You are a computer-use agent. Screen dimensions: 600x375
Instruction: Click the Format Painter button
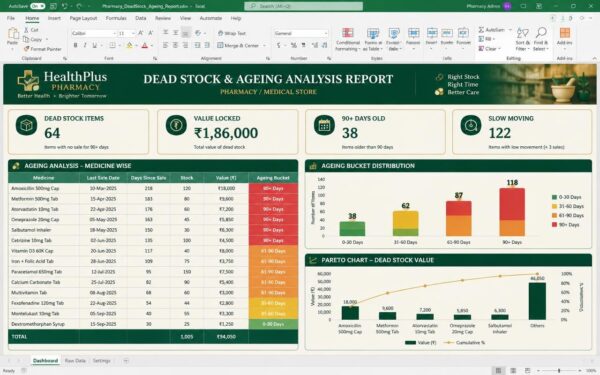coord(42,49)
